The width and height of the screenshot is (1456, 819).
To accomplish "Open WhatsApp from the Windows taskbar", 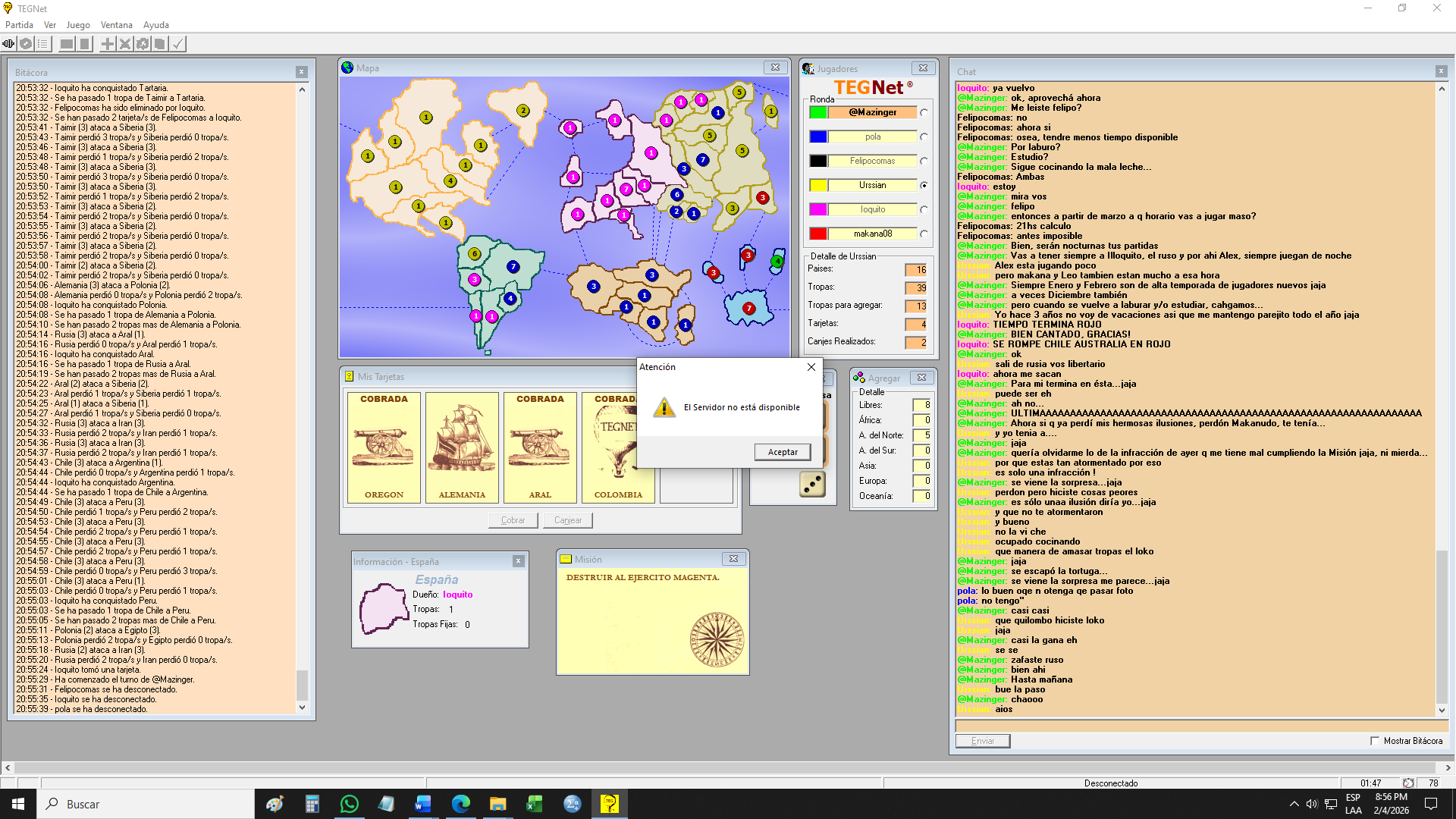I will point(349,804).
